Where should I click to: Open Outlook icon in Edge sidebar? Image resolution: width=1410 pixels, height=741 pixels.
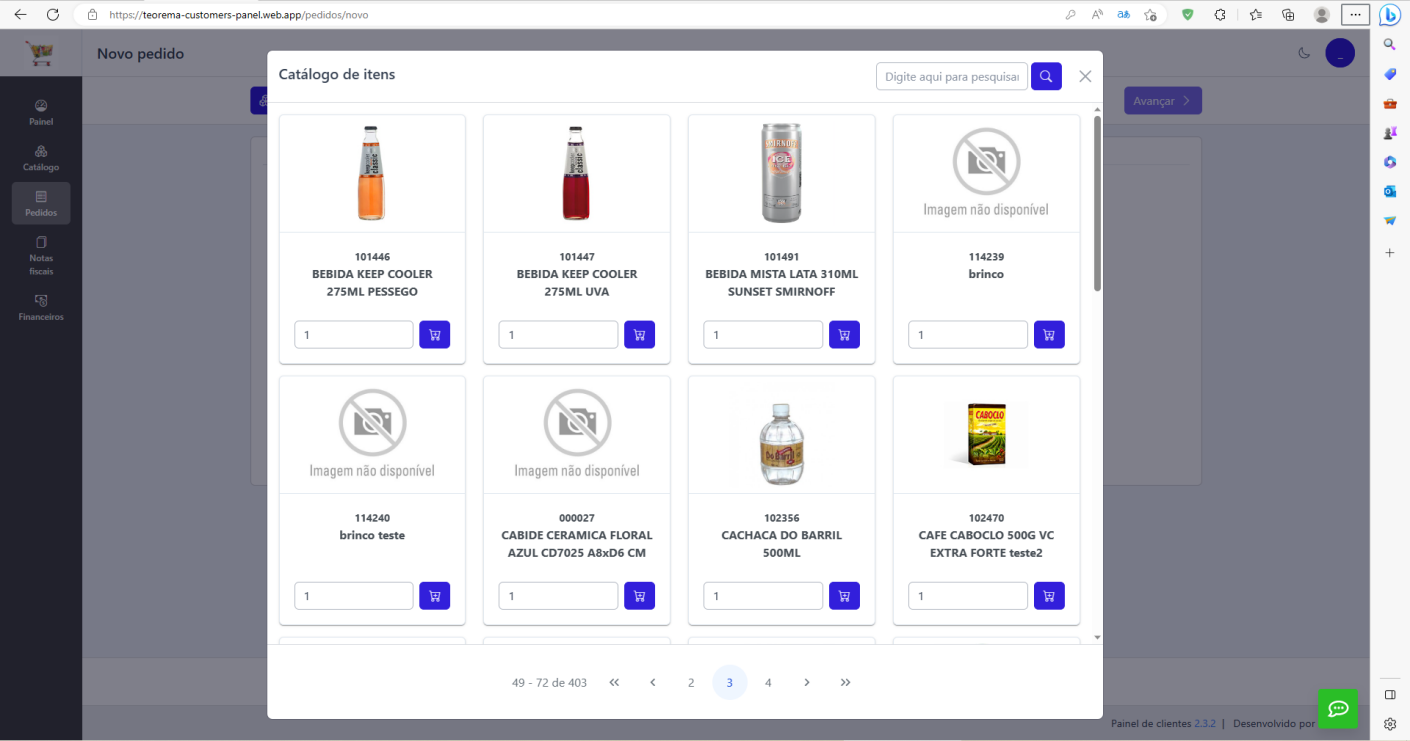point(1390,191)
